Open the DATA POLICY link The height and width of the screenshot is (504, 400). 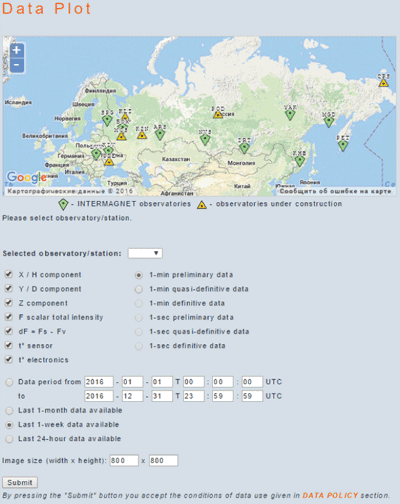[330, 495]
